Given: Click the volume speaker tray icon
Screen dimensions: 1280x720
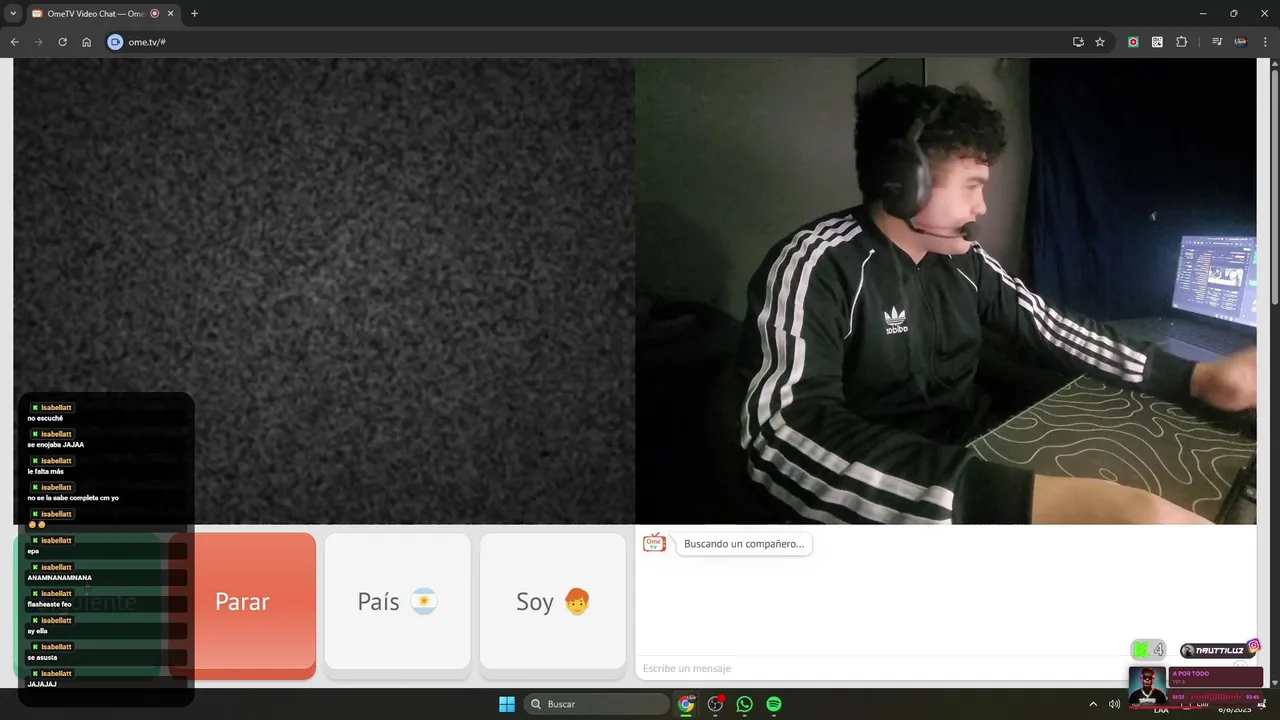Looking at the screenshot, I should (1114, 704).
